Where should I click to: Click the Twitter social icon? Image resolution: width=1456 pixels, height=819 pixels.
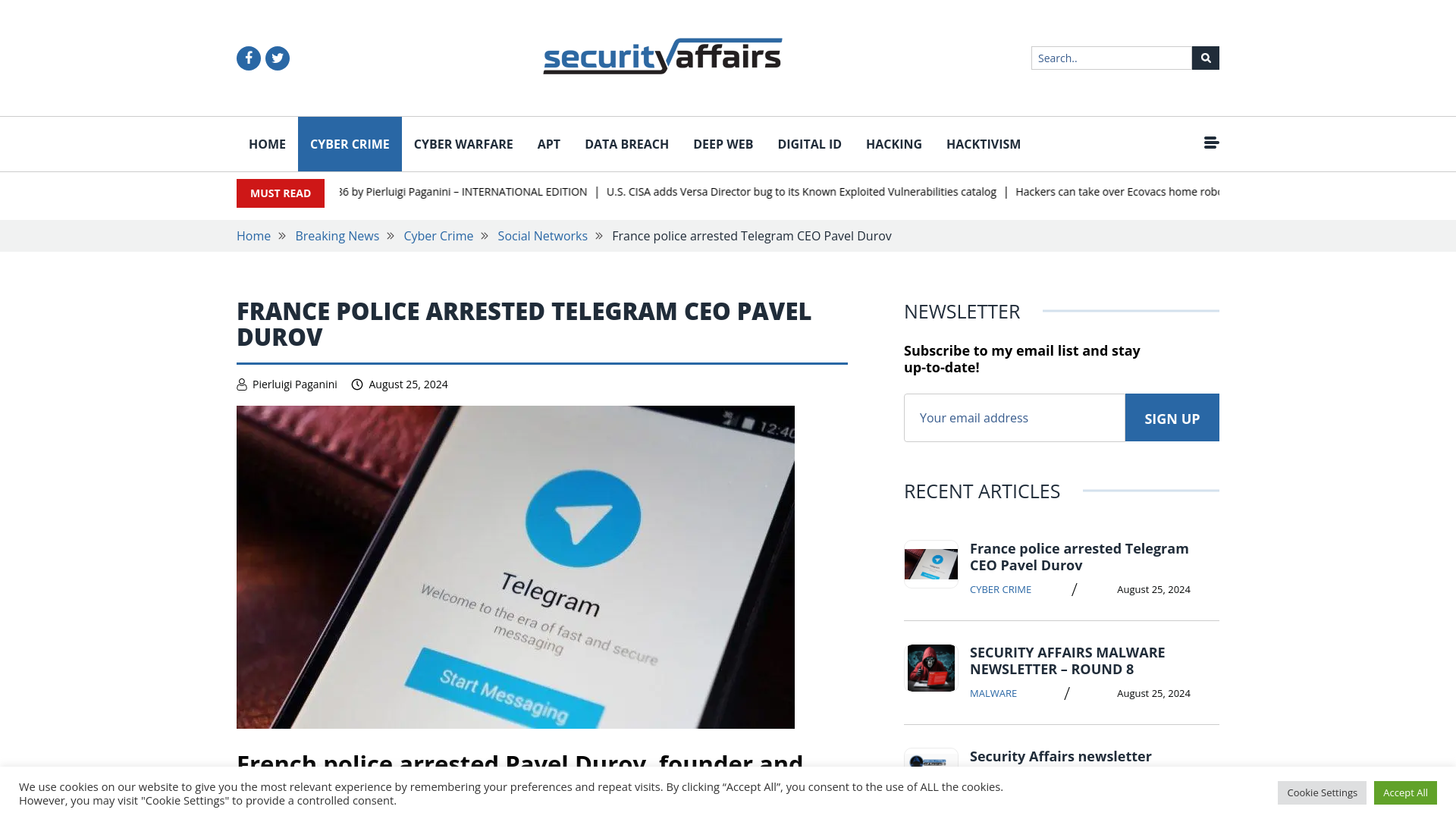pyautogui.click(x=277, y=57)
